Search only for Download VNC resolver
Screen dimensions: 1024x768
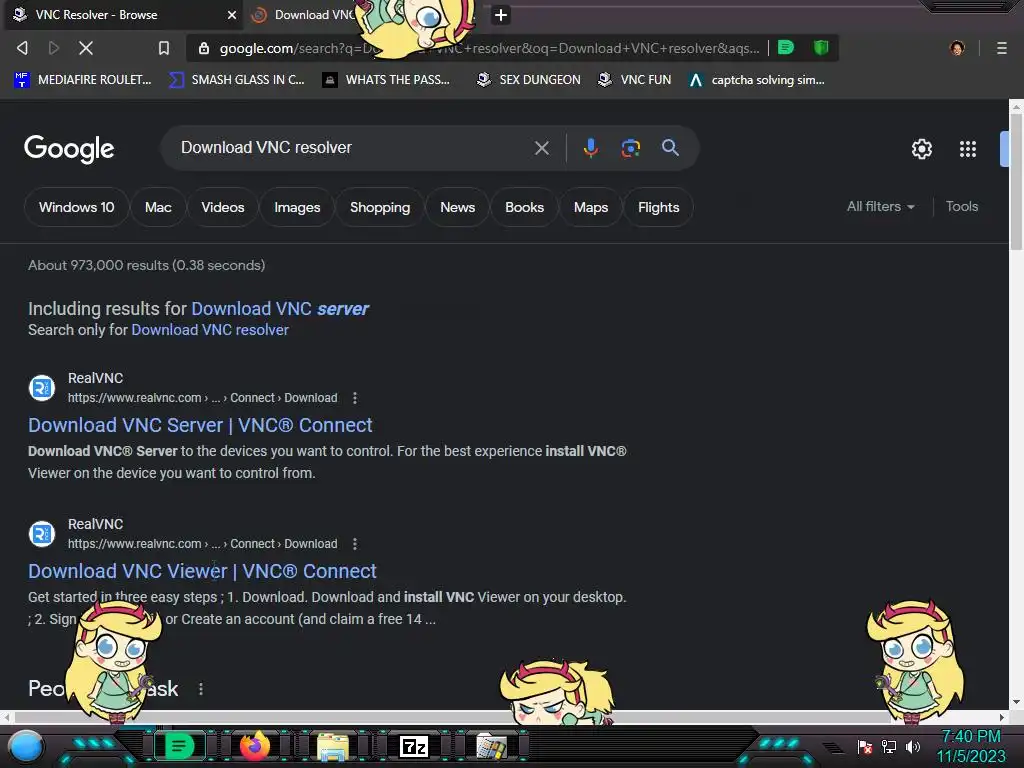[210, 330]
